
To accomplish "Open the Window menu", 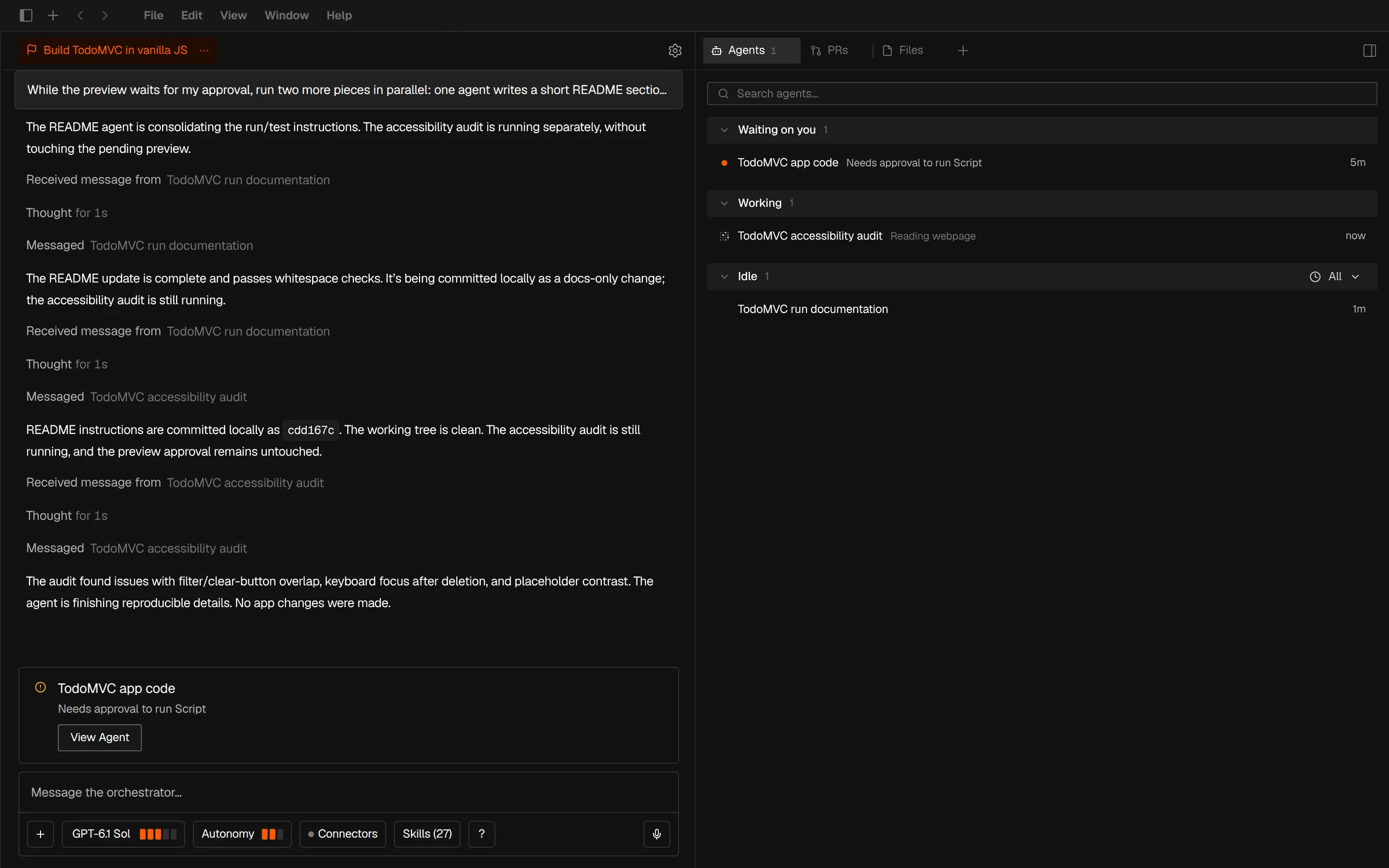I will tap(286, 16).
